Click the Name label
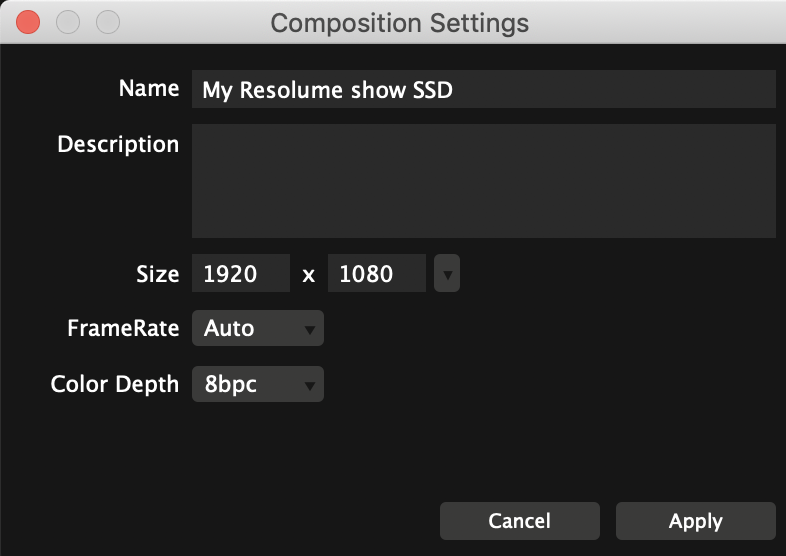 [x=148, y=88]
